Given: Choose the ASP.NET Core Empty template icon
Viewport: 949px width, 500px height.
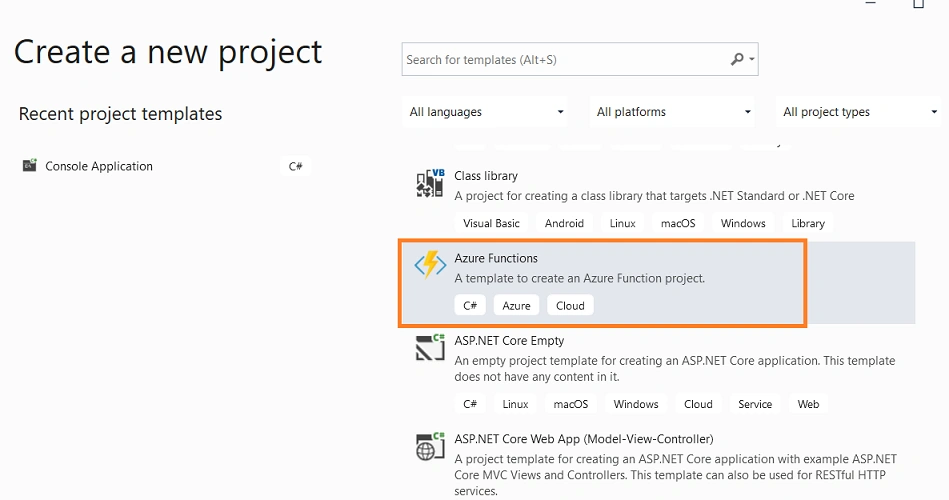Looking at the screenshot, I should click(430, 347).
